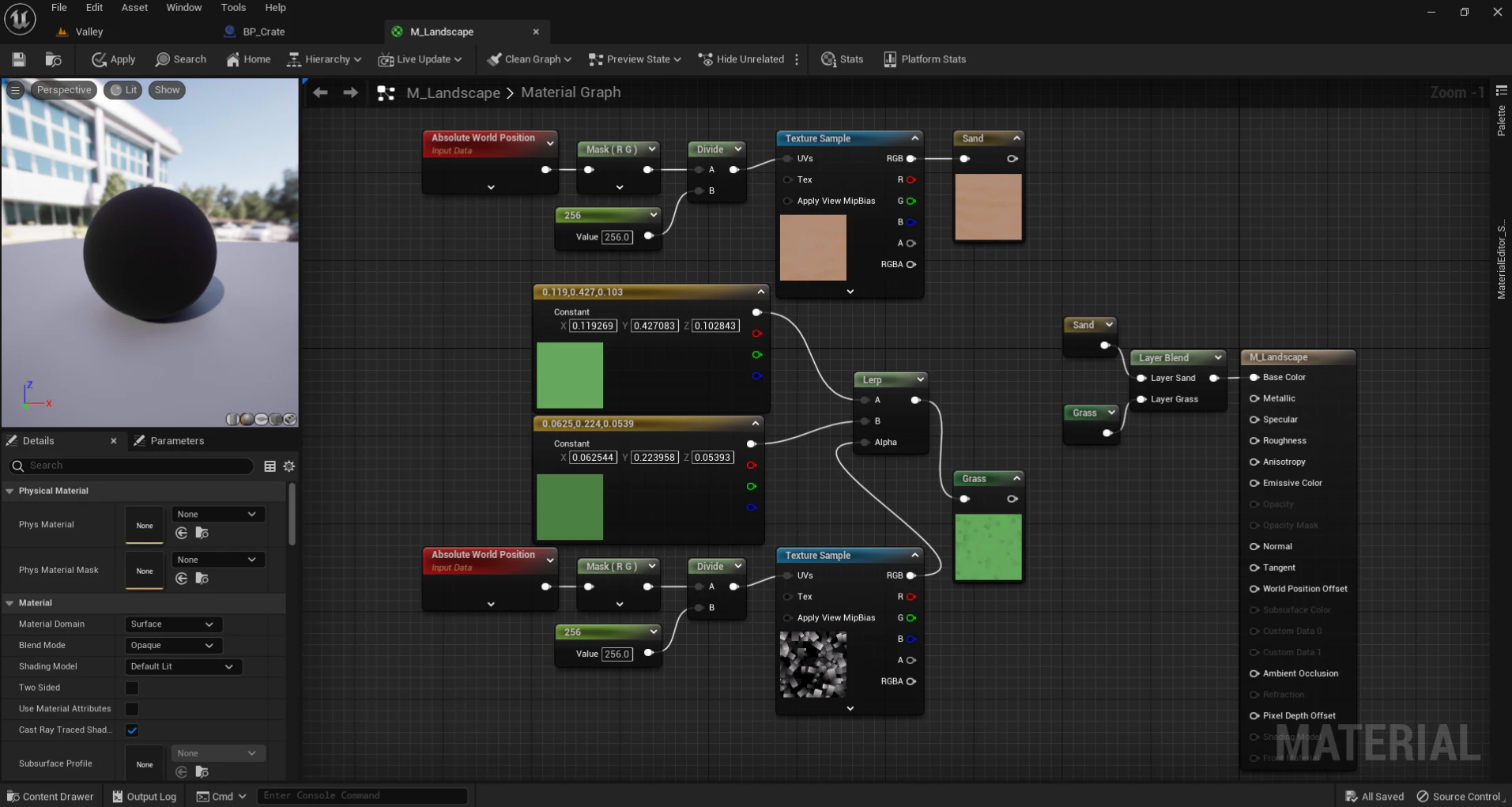Click the Details search field
Screen dimensions: 1512x807
(131, 466)
